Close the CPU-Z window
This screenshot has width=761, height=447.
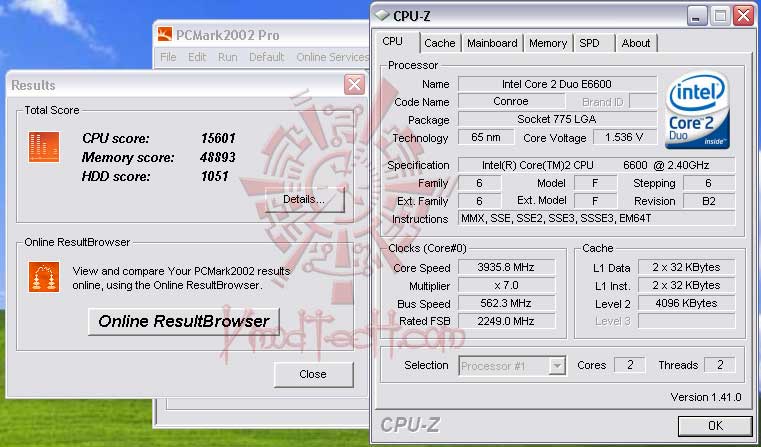tap(744, 16)
